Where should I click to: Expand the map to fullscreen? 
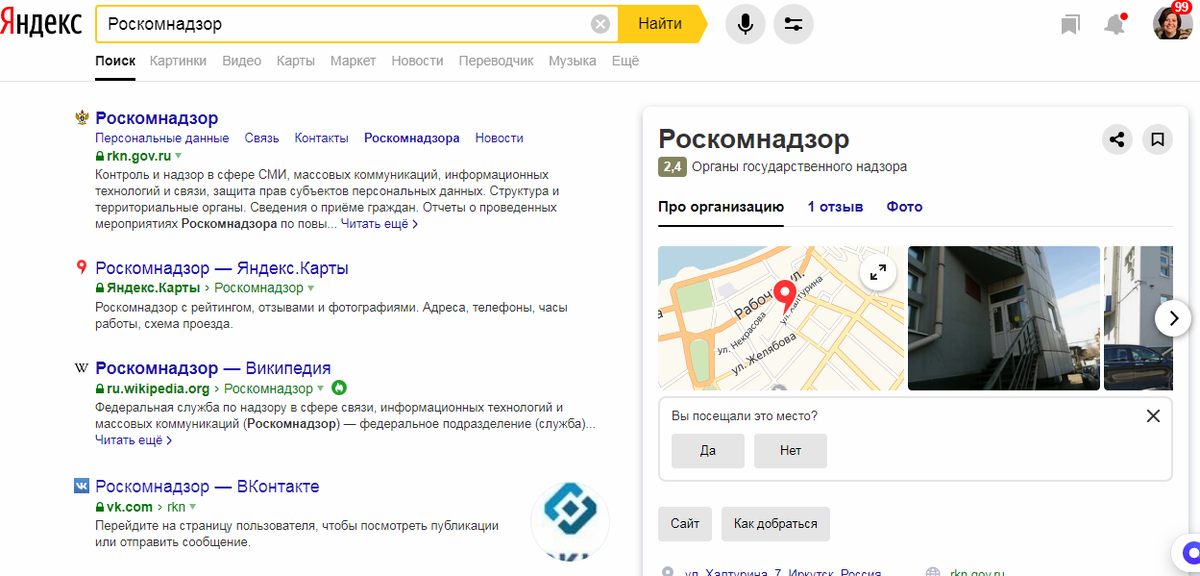(878, 271)
